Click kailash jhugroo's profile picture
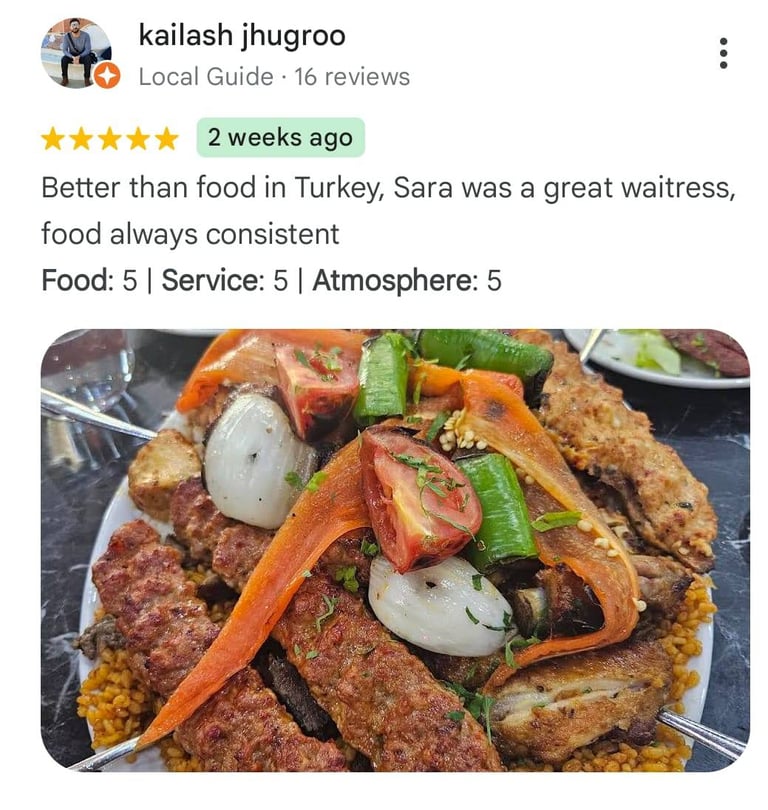The width and height of the screenshot is (768, 810). coord(76,52)
